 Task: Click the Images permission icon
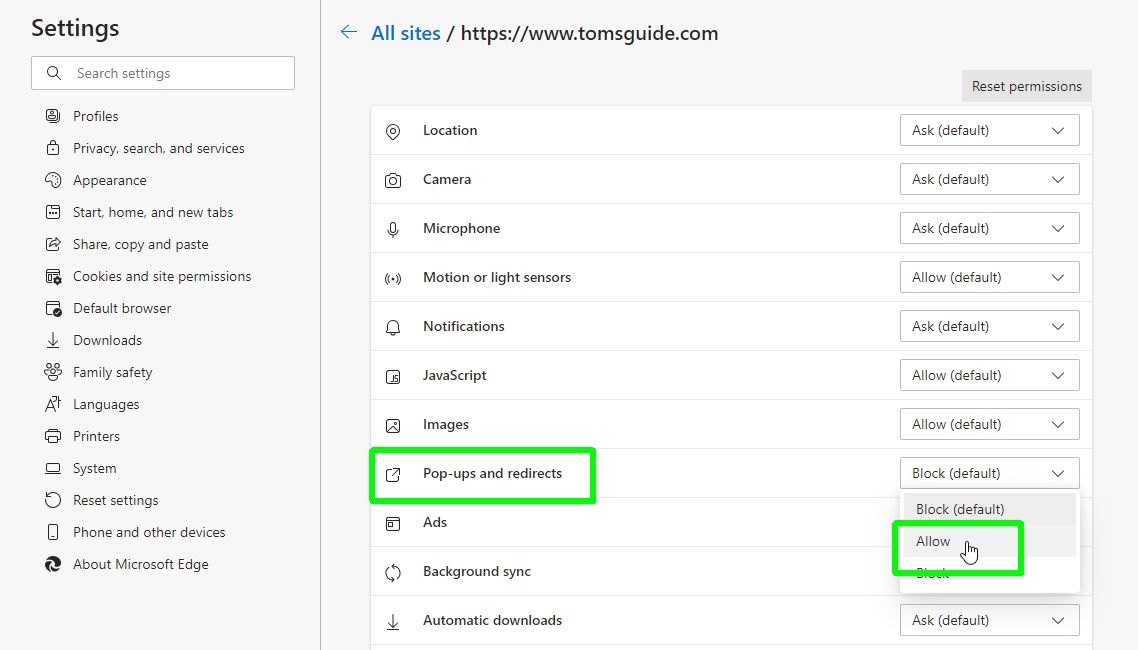coord(393,424)
